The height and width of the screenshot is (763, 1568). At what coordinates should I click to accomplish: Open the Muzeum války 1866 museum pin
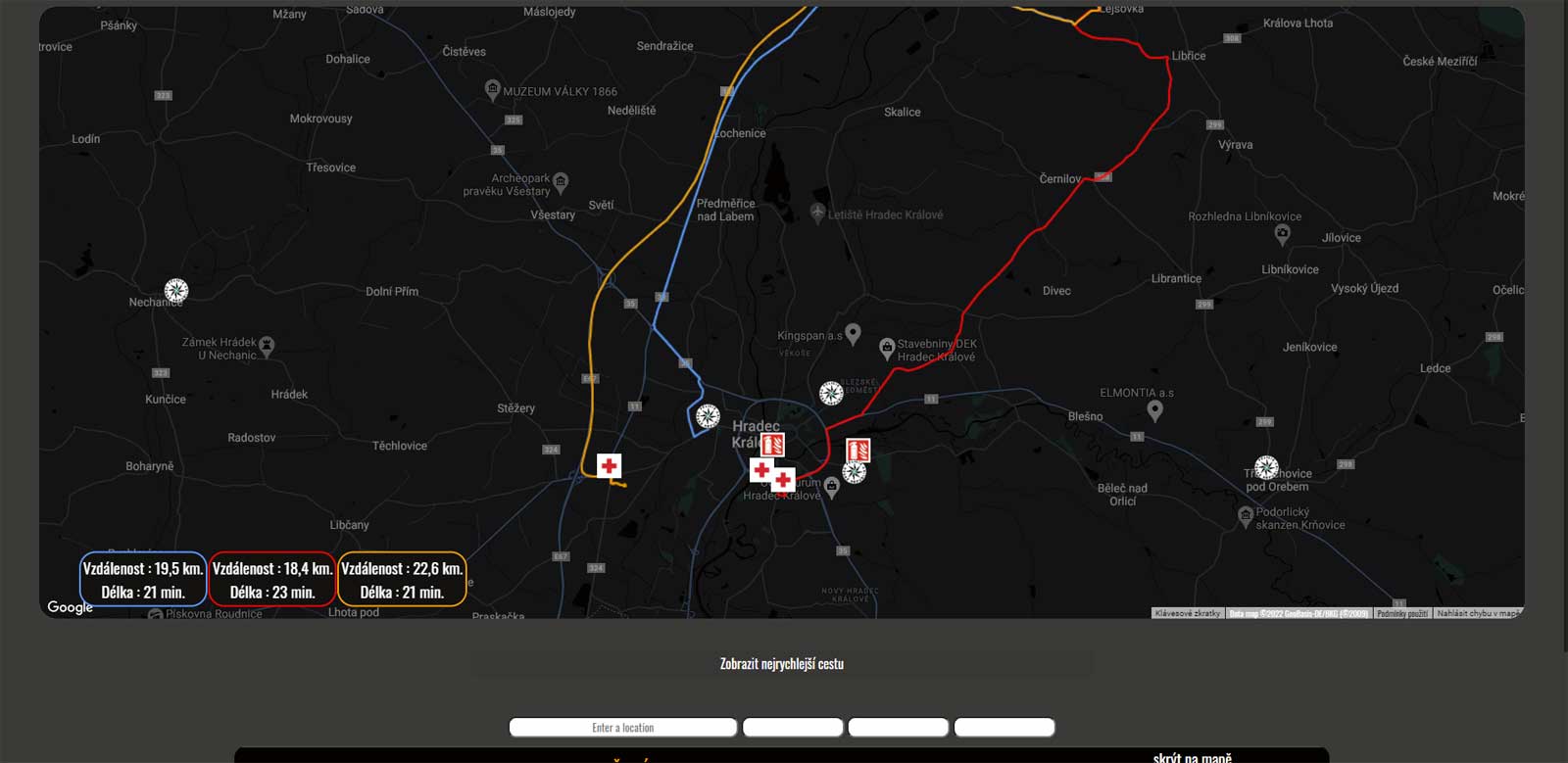[x=493, y=89]
